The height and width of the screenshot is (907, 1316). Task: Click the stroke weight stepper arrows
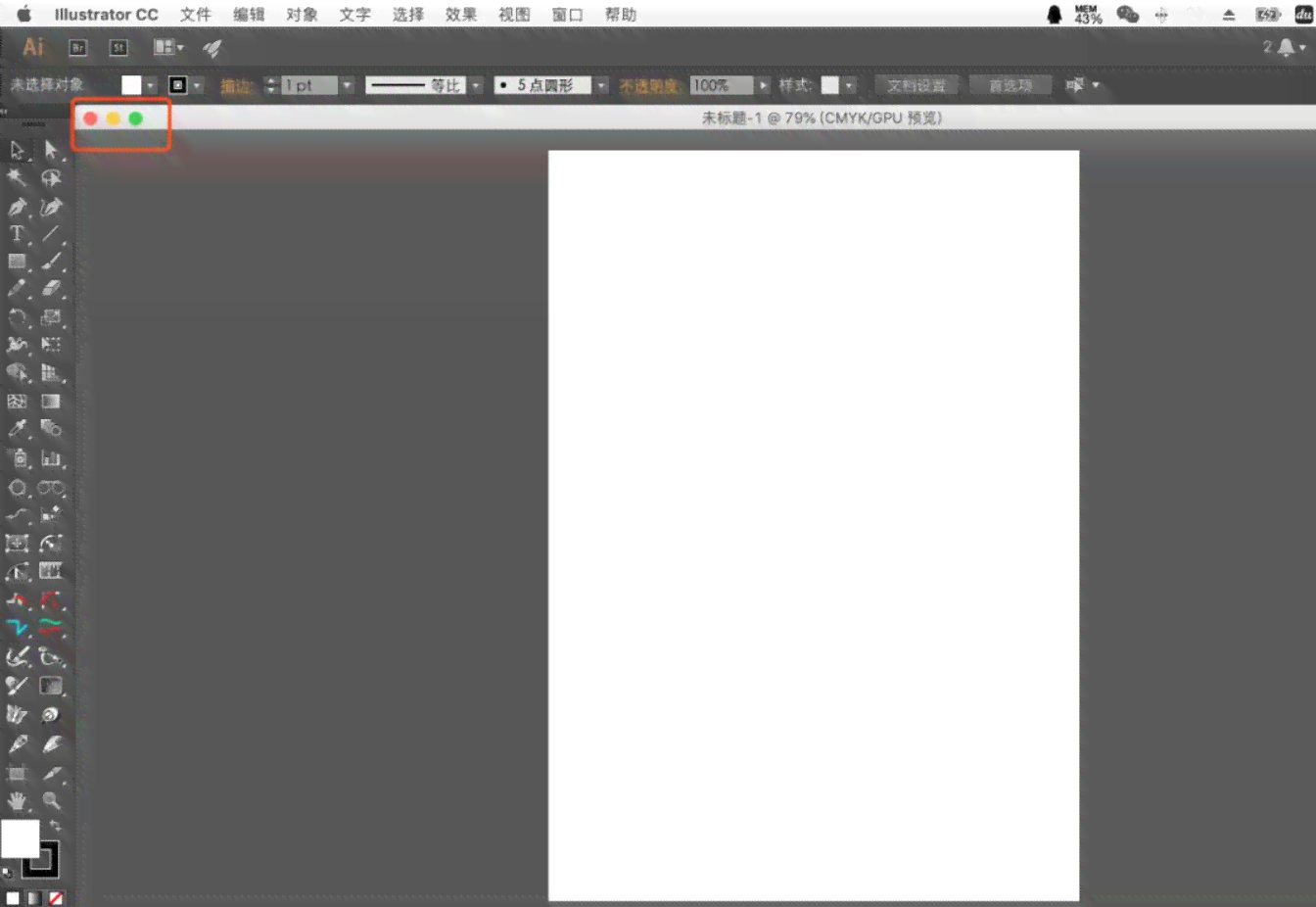(271, 86)
